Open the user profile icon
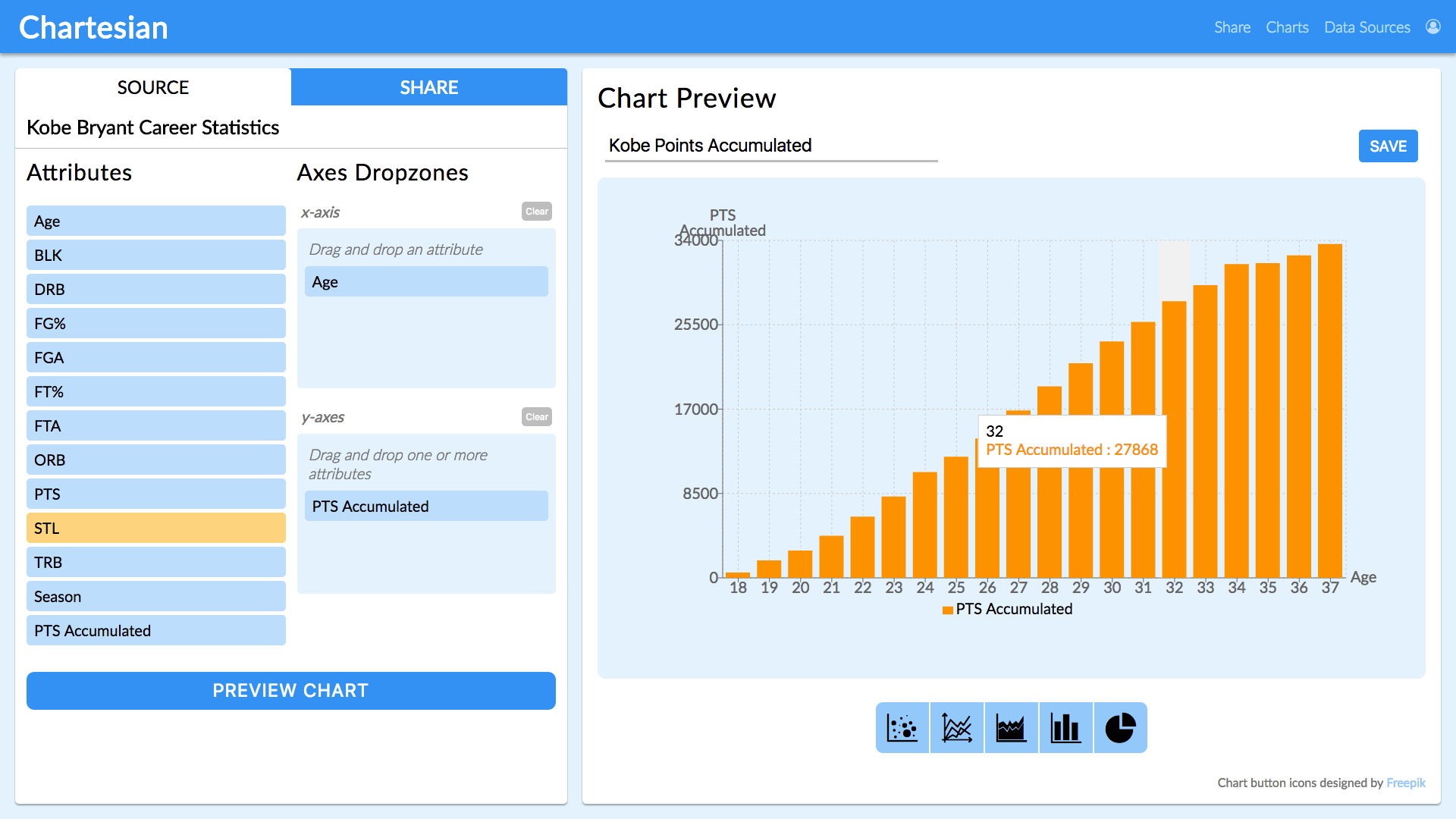The image size is (1456, 819). coord(1432,27)
